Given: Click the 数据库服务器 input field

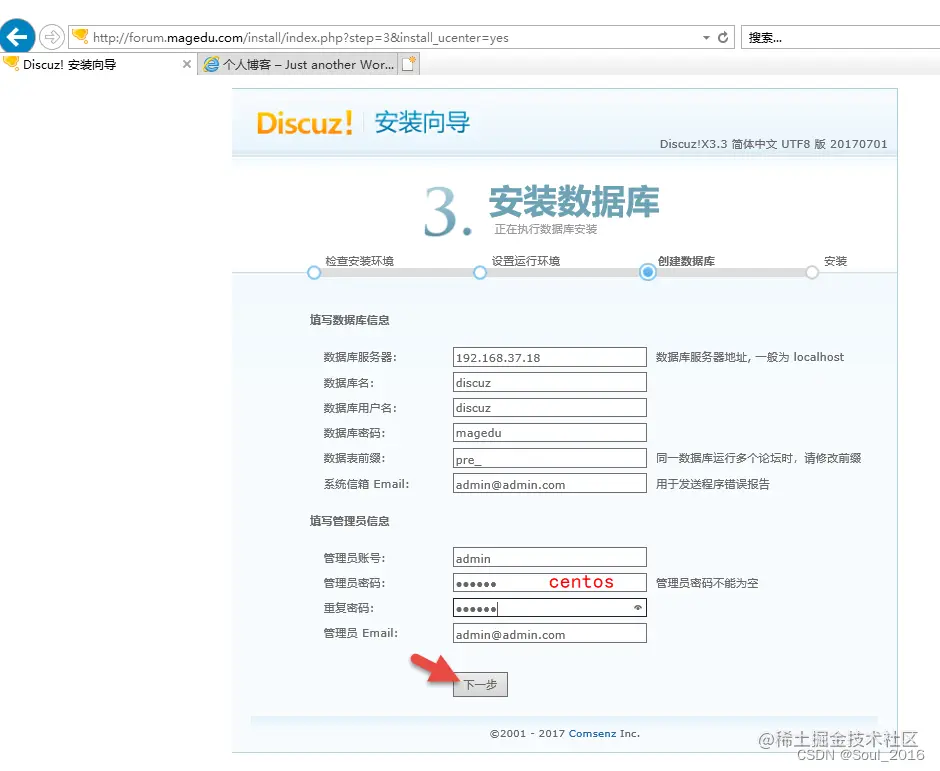Looking at the screenshot, I should [550, 357].
